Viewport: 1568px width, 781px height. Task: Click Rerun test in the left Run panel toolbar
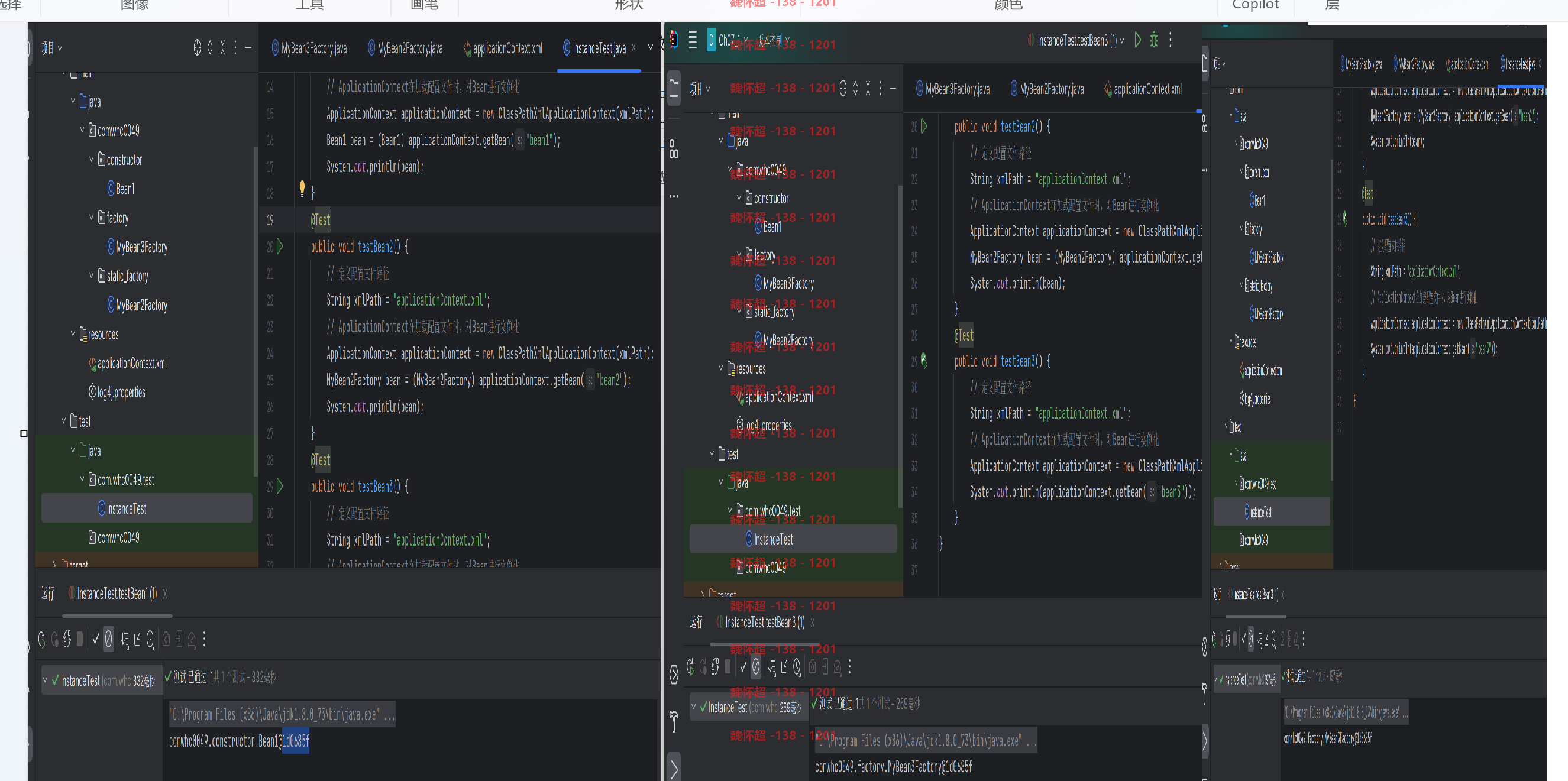click(x=42, y=639)
